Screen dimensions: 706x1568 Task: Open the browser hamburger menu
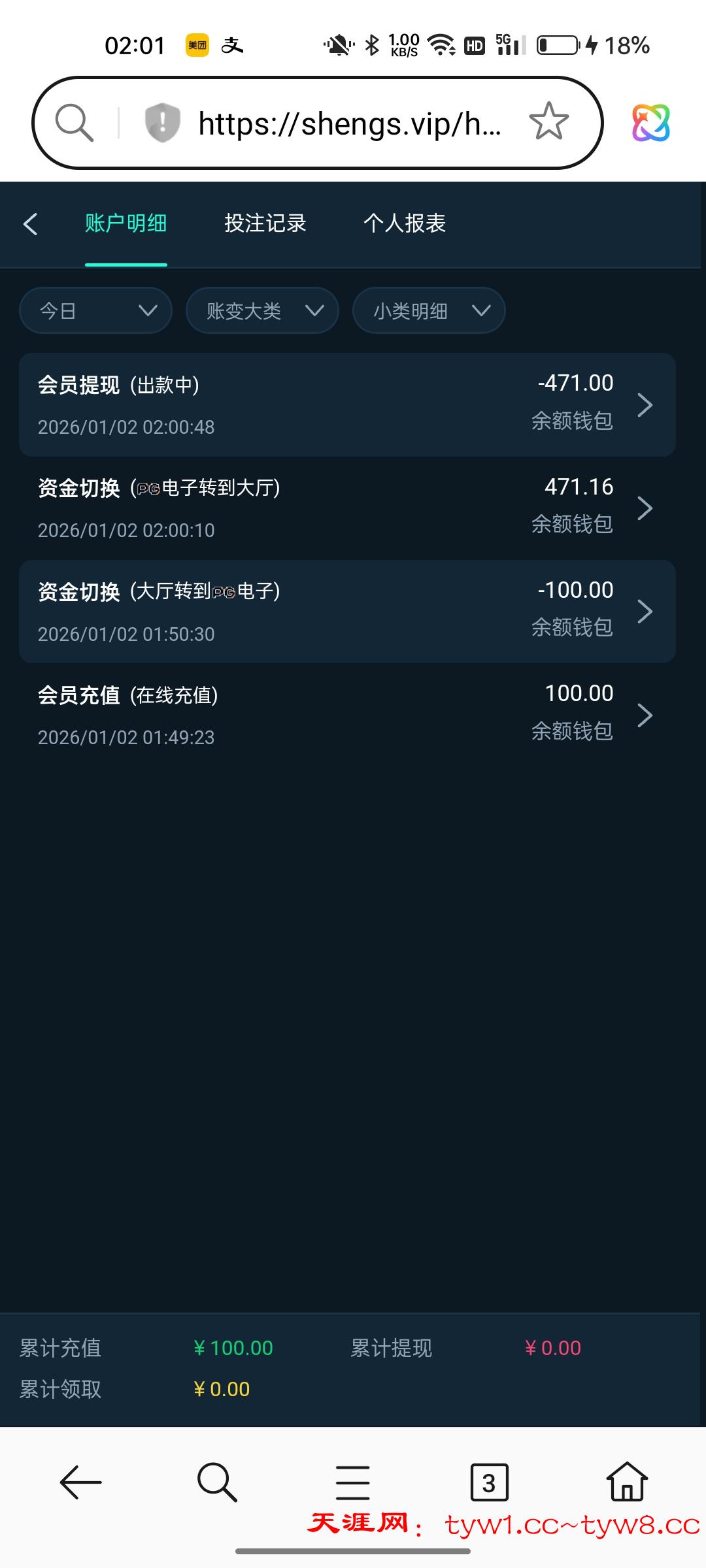pyautogui.click(x=352, y=1482)
